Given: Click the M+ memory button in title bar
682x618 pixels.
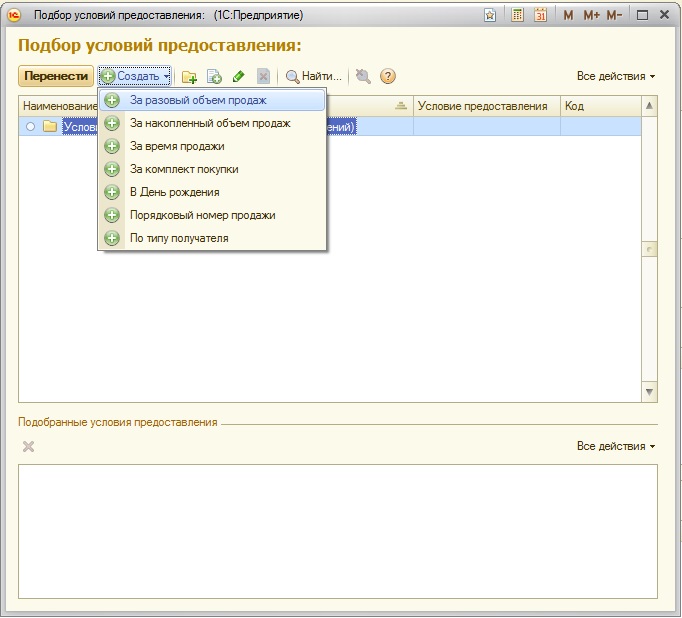Looking at the screenshot, I should 591,15.
